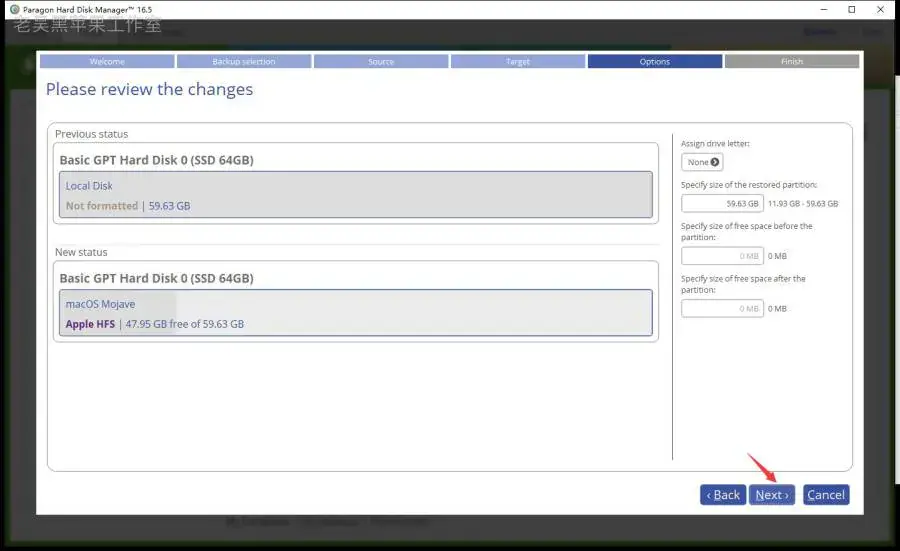This screenshot has height=551, width=900.
Task: Click the free space before partition field
Action: click(x=722, y=256)
